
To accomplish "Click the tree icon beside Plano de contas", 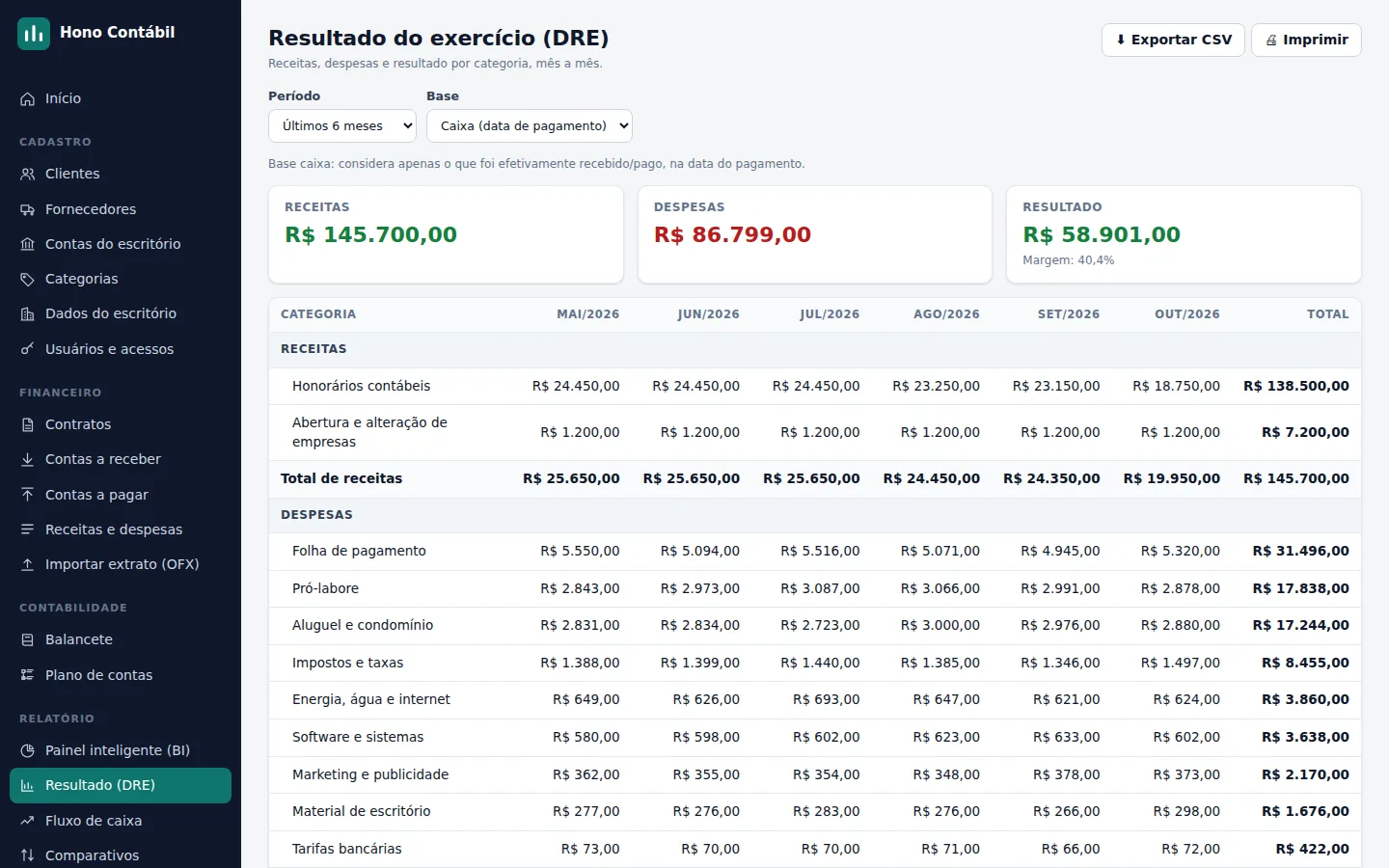I will click(27, 675).
